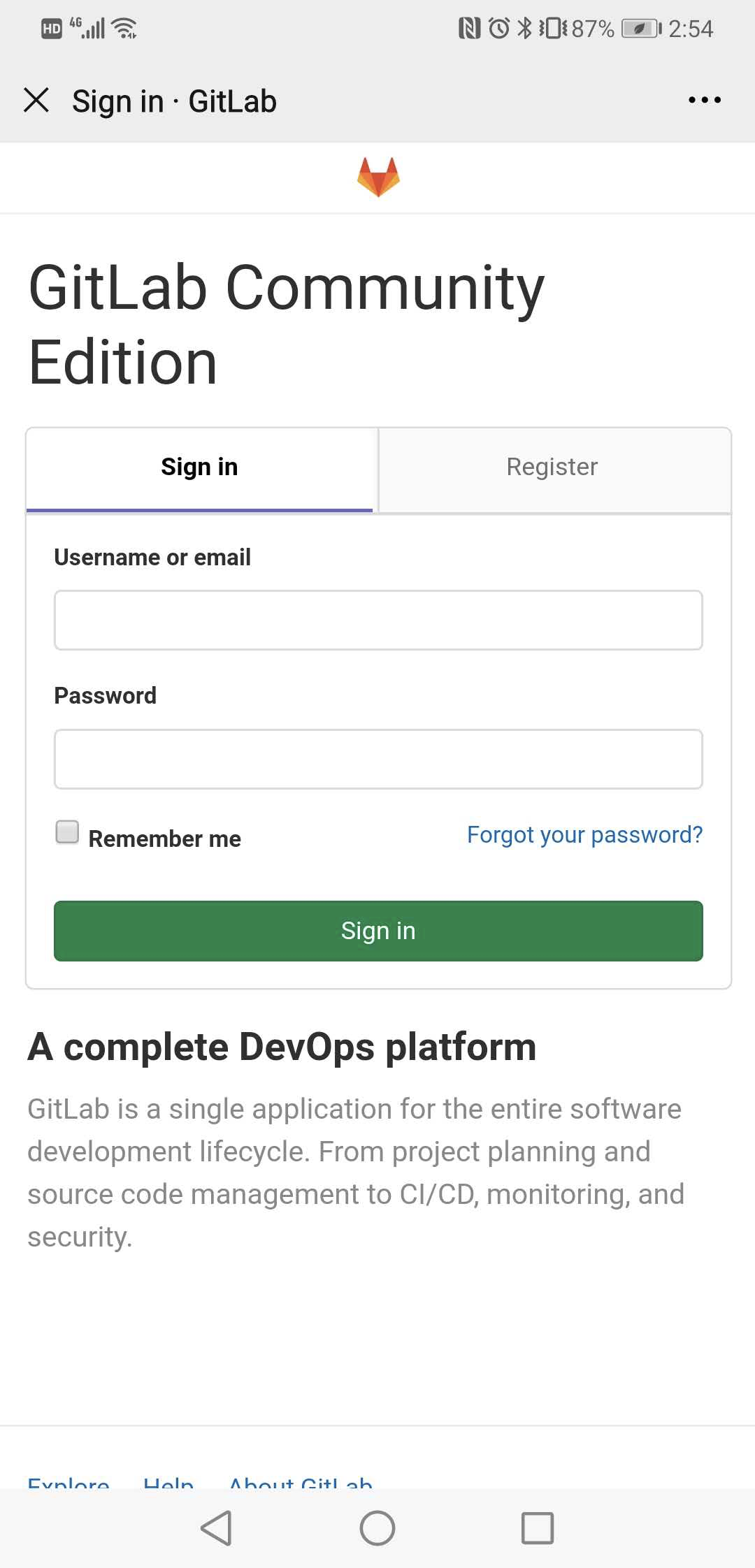Tap the vibrate mode status icon
This screenshot has width=755, height=1568.
click(x=553, y=29)
